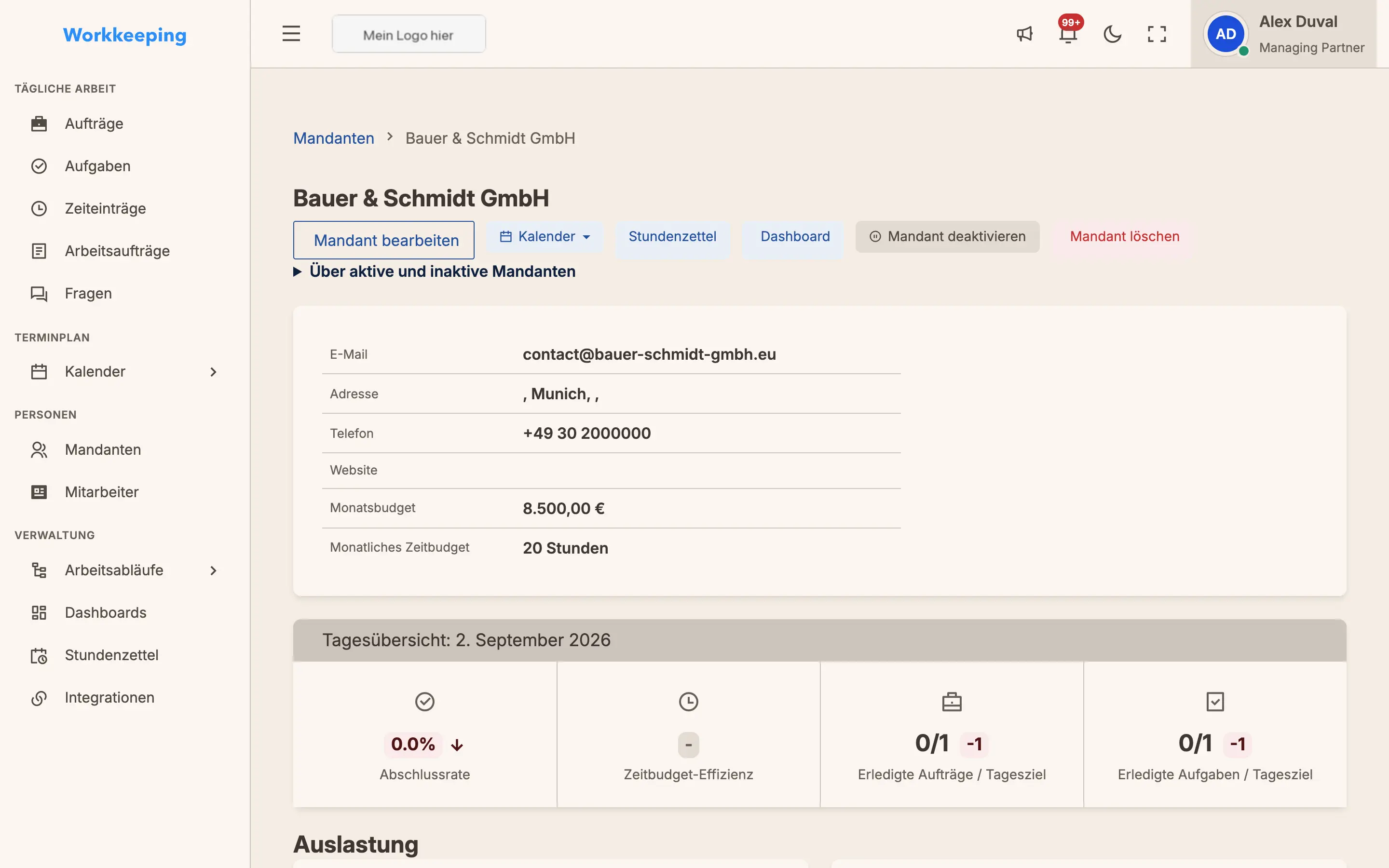Click the email contact@bauer-schmidt-gmbh.eu
The image size is (1389, 868).
tap(649, 354)
